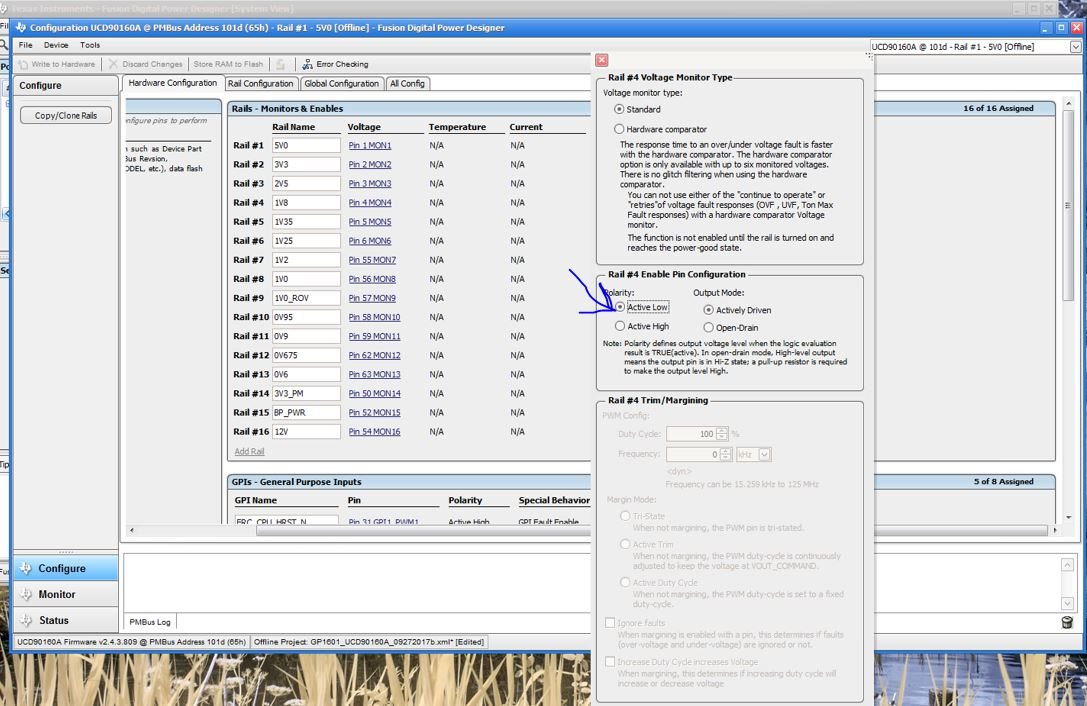Click the scroll down arrow of the log pane
Image resolution: width=1087 pixels, height=706 pixels.
[1068, 603]
